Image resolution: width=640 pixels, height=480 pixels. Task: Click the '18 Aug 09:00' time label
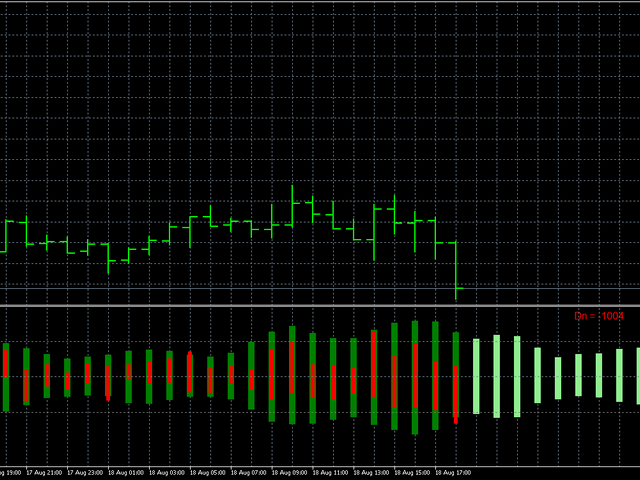[289, 473]
